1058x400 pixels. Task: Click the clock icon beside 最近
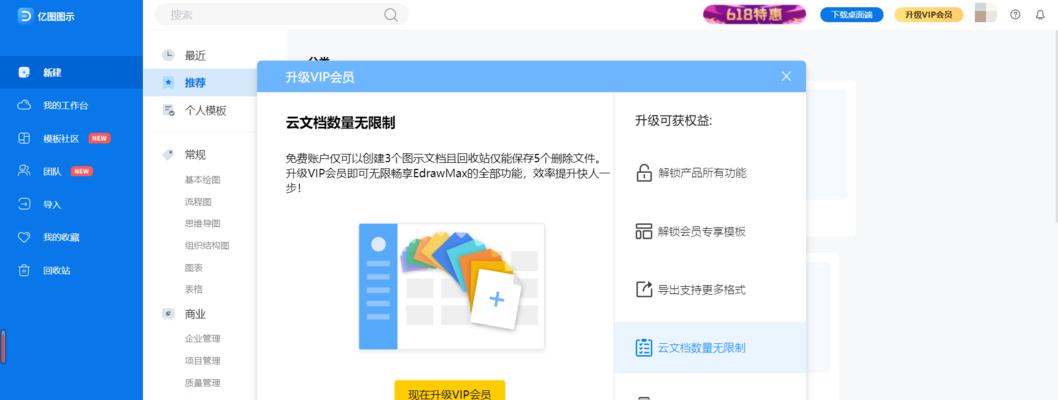click(x=169, y=55)
